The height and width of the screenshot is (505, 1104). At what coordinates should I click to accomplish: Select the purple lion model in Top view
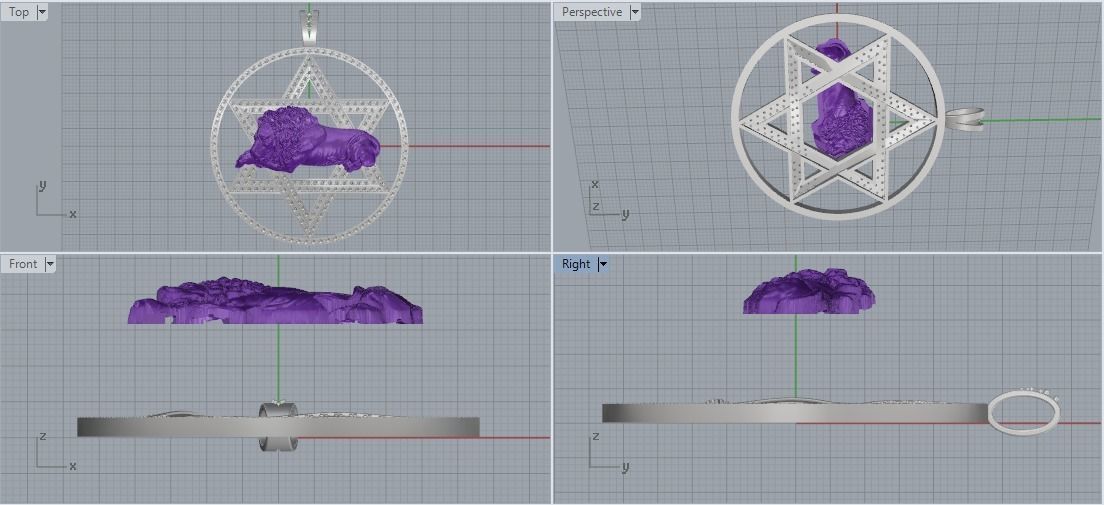[307, 138]
